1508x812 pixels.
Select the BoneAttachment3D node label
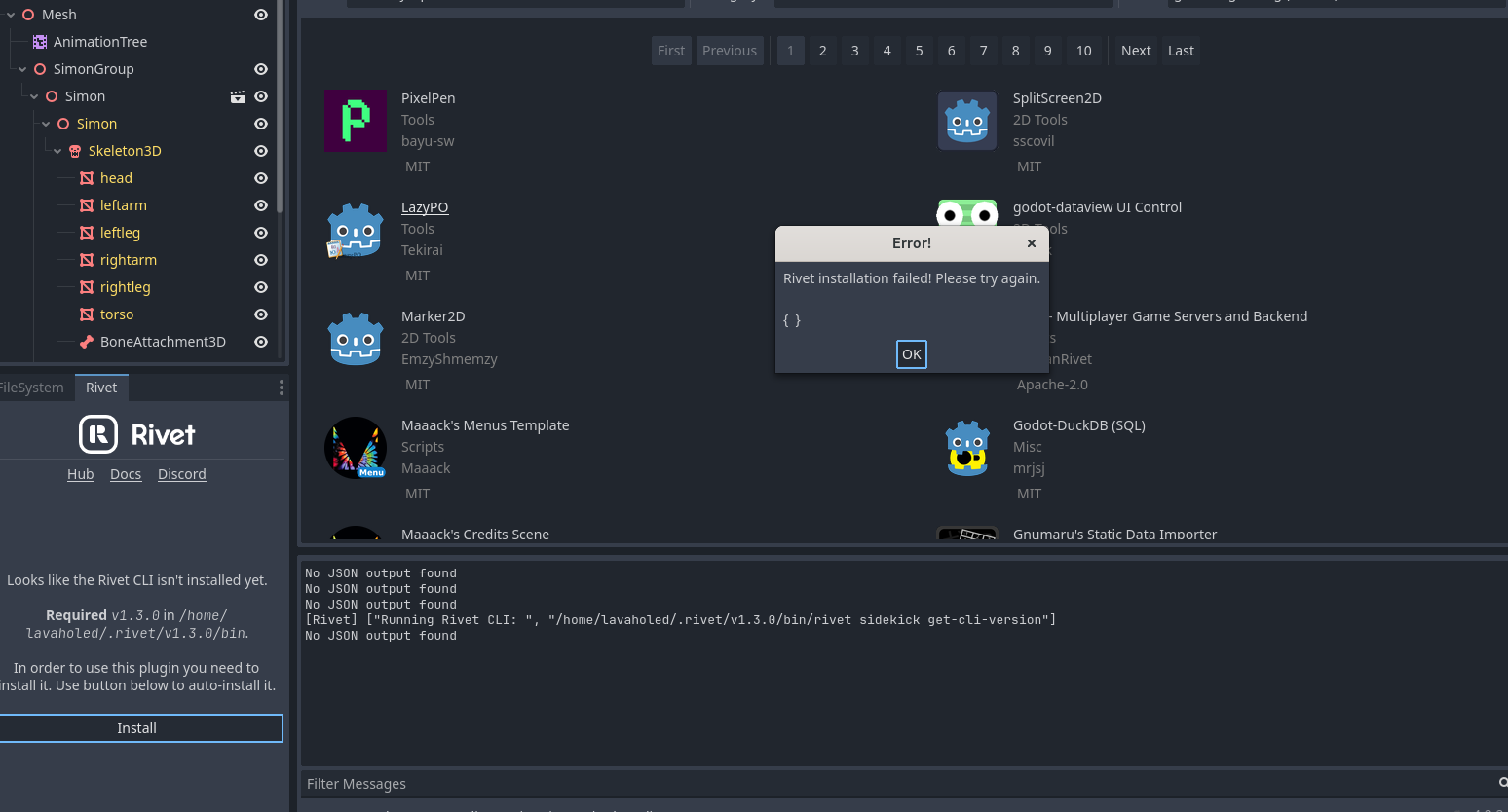coord(163,342)
